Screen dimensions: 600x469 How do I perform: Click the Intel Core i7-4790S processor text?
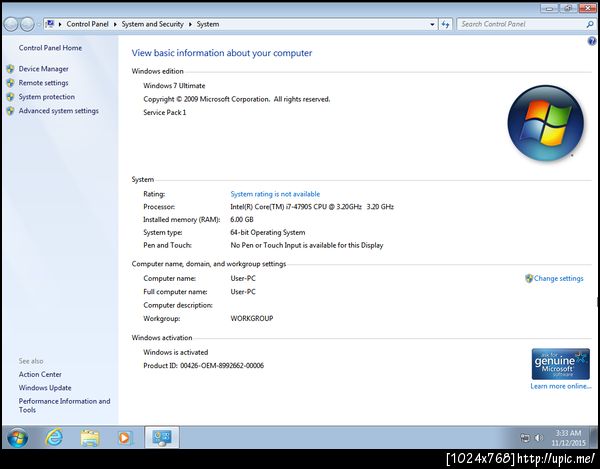(x=312, y=207)
